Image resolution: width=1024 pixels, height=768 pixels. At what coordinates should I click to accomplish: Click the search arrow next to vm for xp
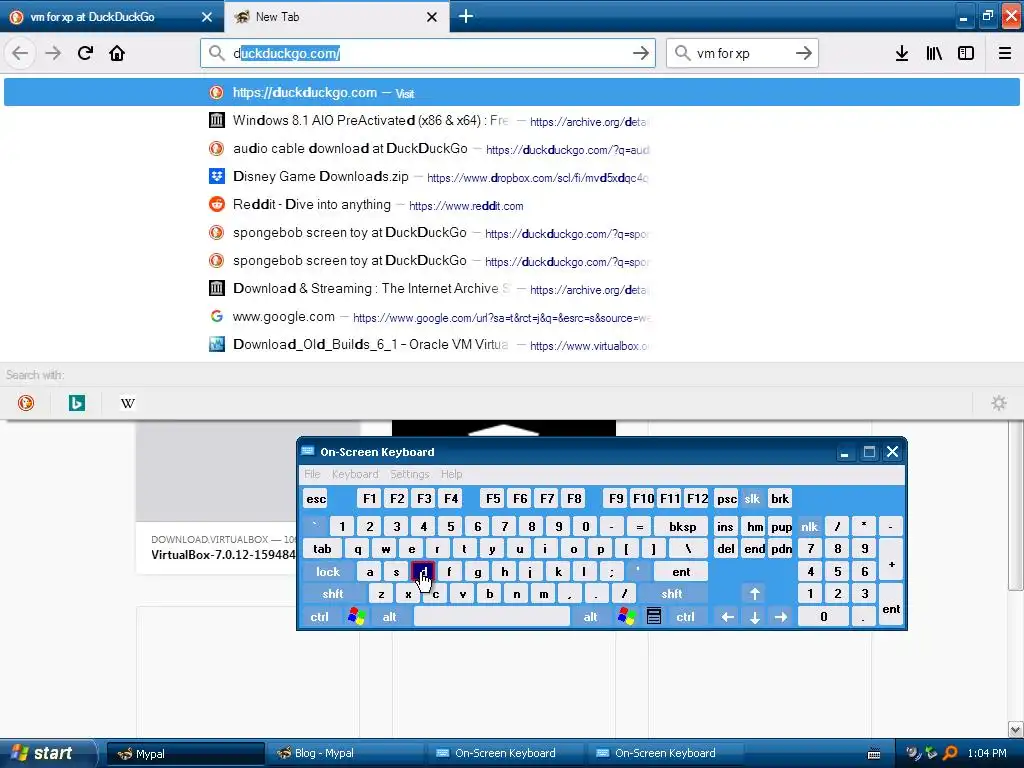point(804,53)
